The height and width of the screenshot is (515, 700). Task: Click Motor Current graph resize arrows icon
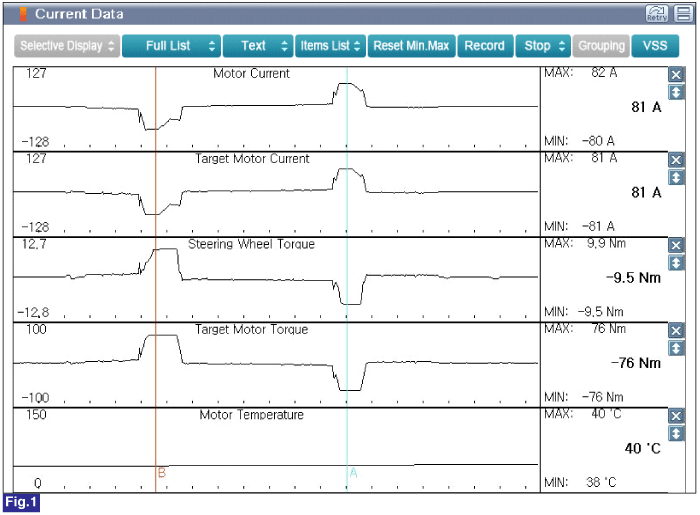[x=676, y=92]
